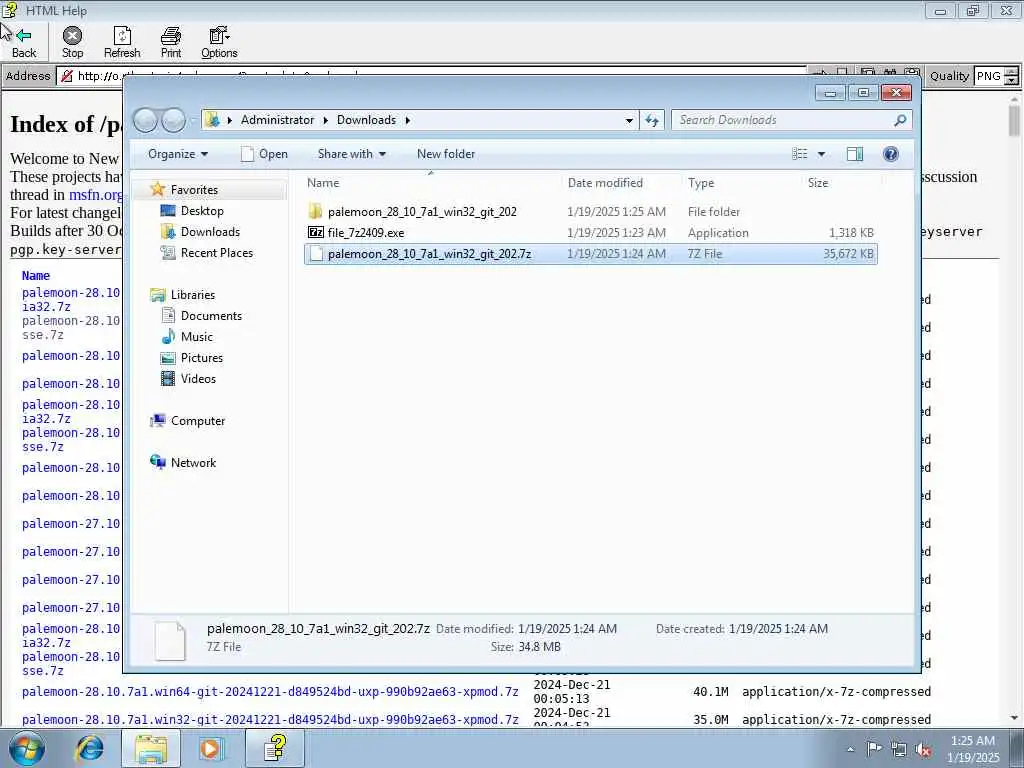Click the Explorer forward navigation button
Screen dimensions: 1024x768
tap(173, 120)
